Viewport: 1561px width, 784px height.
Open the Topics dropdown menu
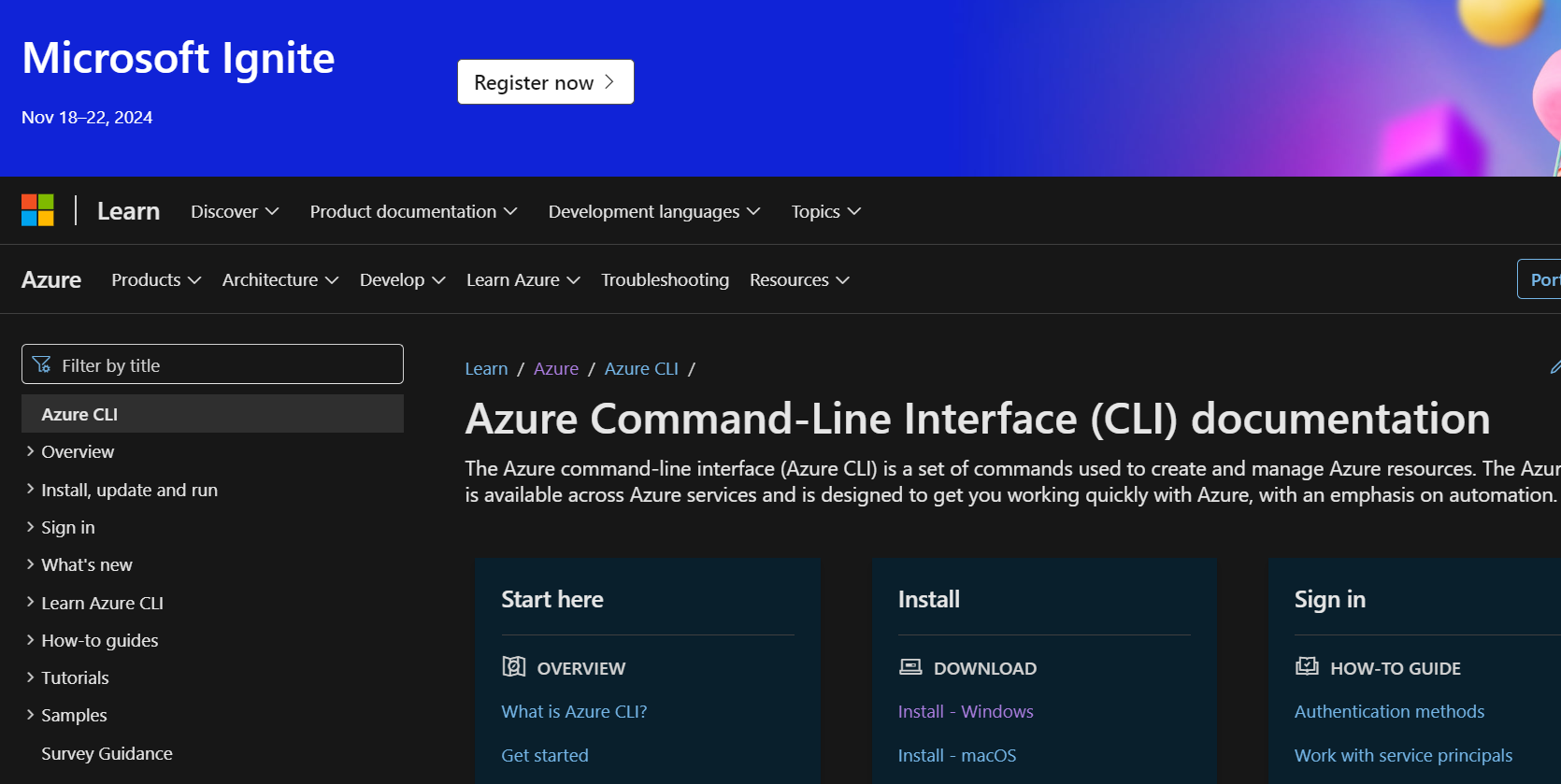tap(826, 212)
